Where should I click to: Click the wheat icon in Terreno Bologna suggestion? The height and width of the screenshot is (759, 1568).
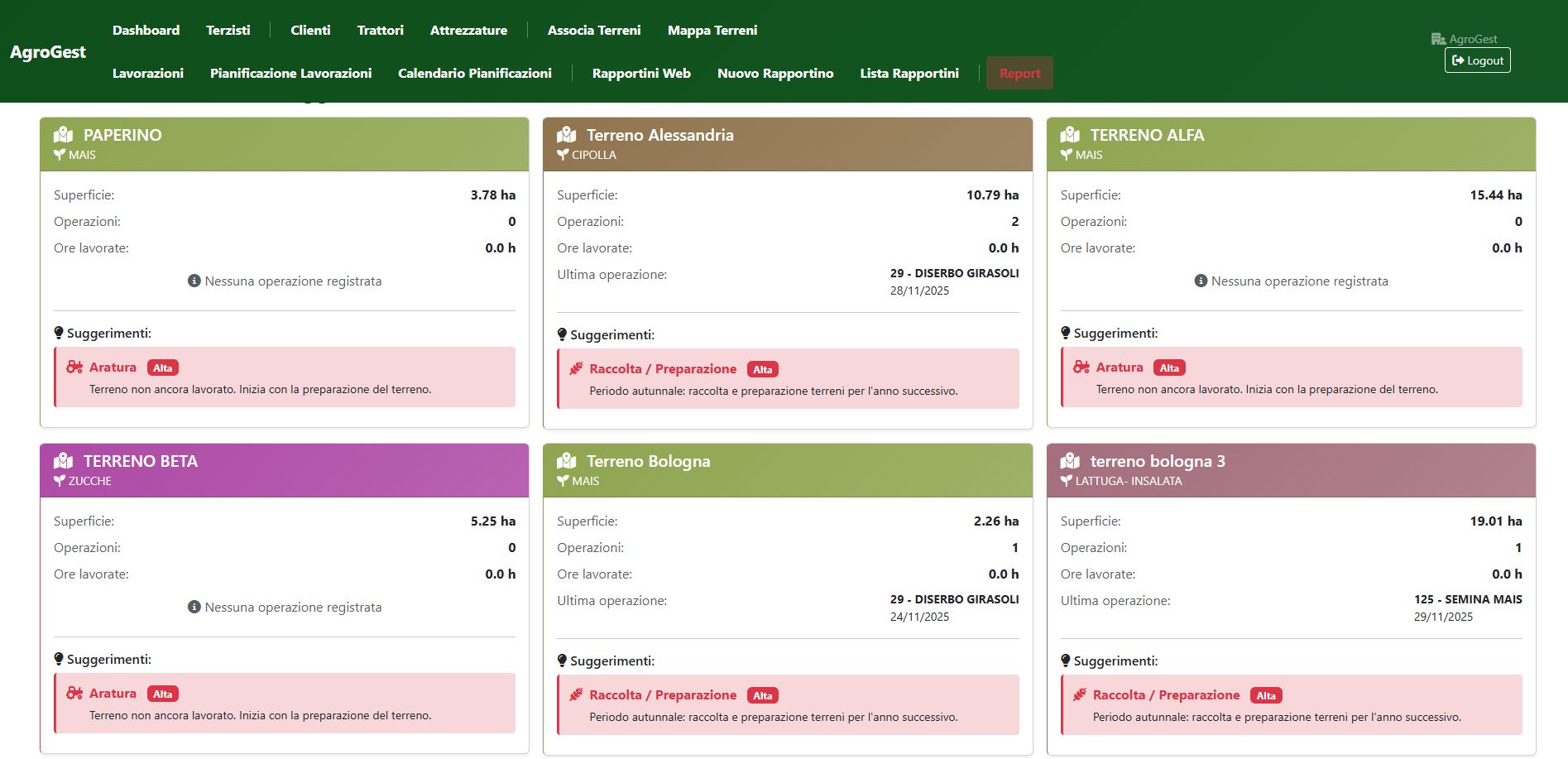576,694
